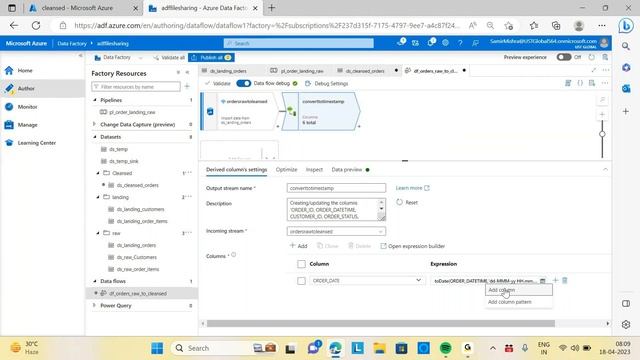Click the Output stream name field
The image size is (640, 360).
[x=336, y=188]
